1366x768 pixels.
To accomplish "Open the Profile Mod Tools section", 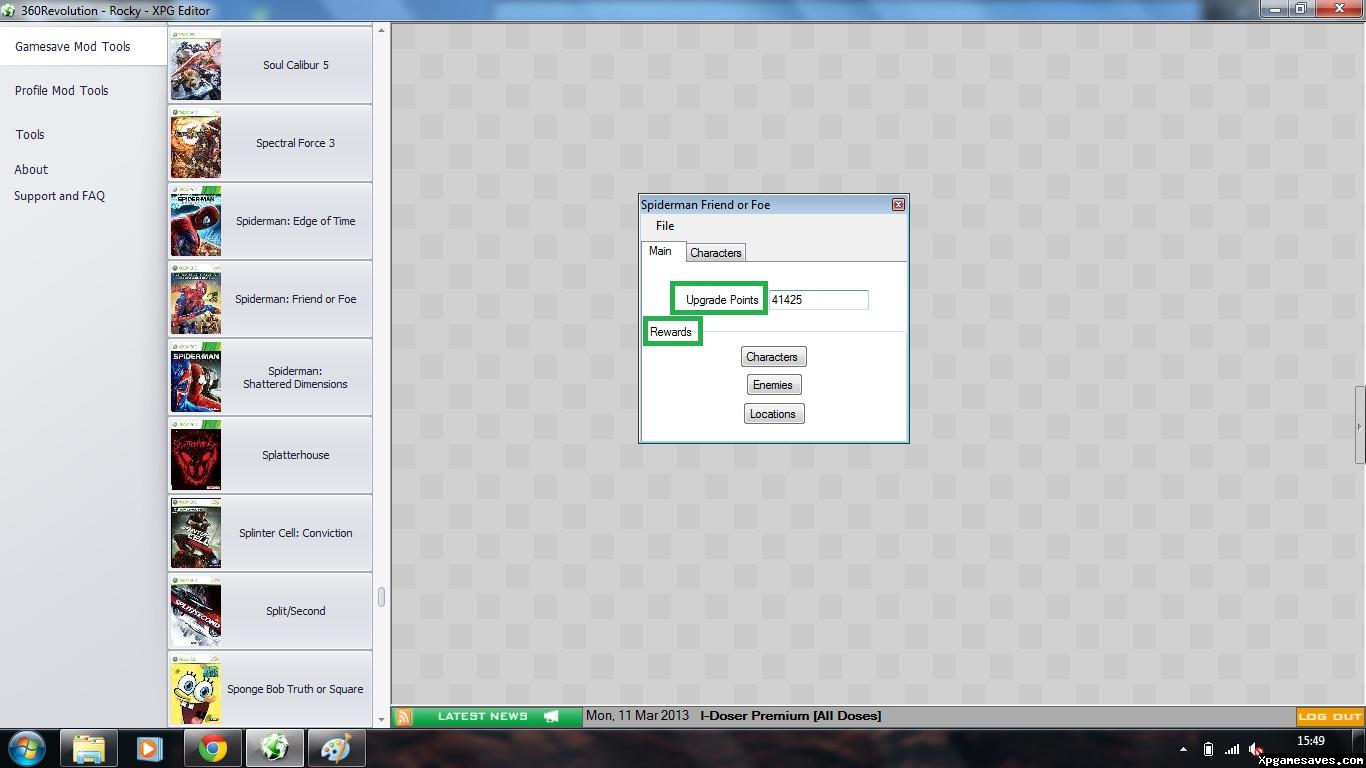I will point(62,90).
